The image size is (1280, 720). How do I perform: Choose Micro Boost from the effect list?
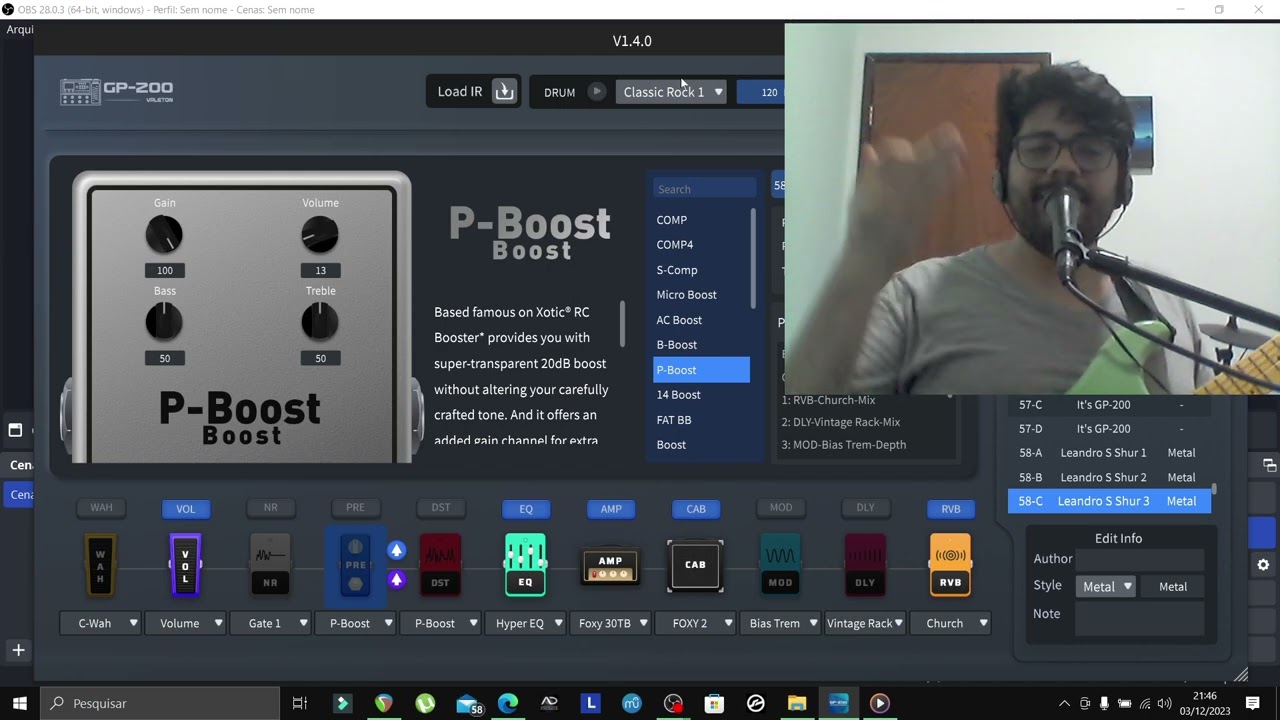coord(701,295)
